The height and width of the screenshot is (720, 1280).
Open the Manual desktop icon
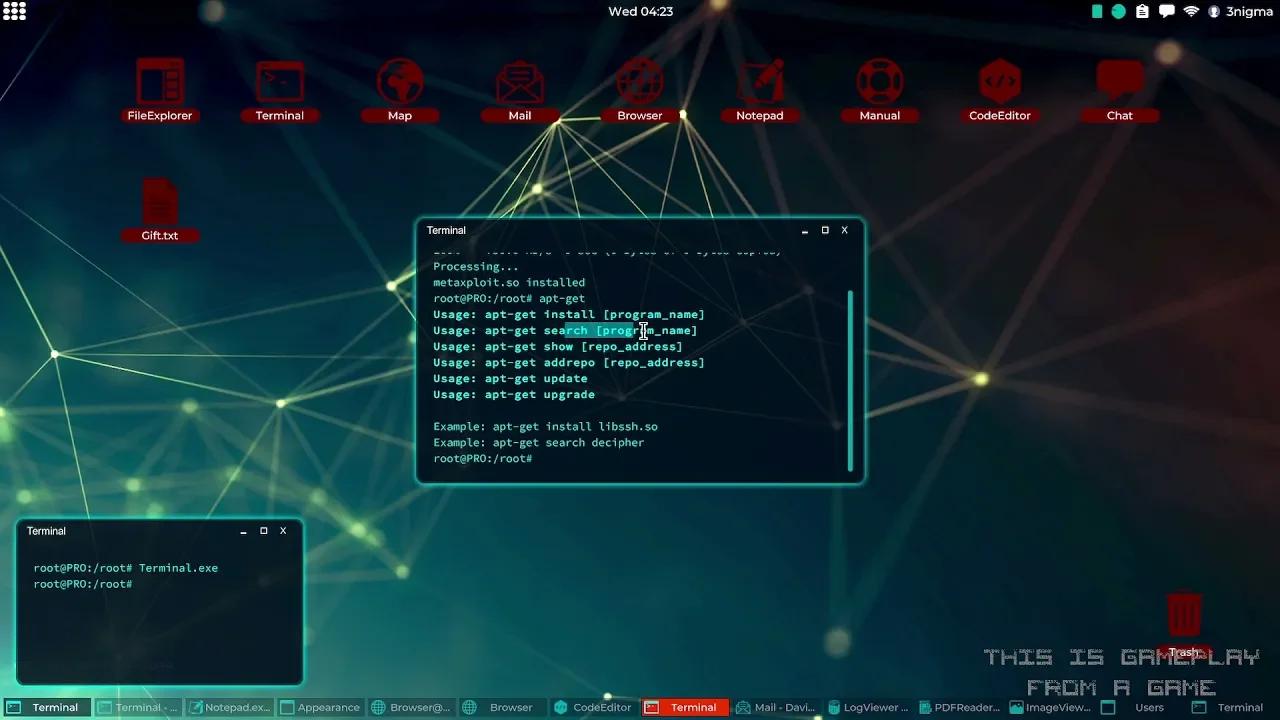point(880,90)
